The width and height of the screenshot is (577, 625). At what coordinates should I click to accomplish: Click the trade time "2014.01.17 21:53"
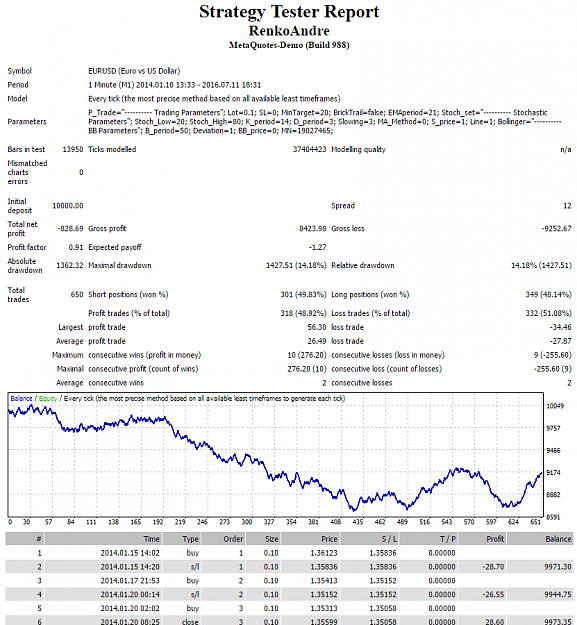pyautogui.click(x=130, y=581)
